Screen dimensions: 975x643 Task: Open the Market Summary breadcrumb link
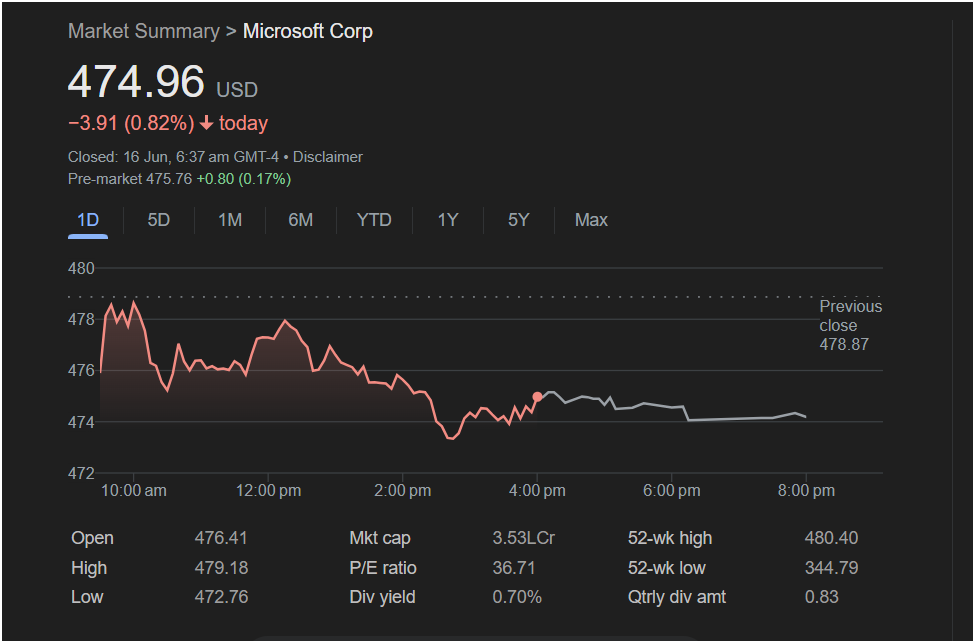[x=144, y=31]
